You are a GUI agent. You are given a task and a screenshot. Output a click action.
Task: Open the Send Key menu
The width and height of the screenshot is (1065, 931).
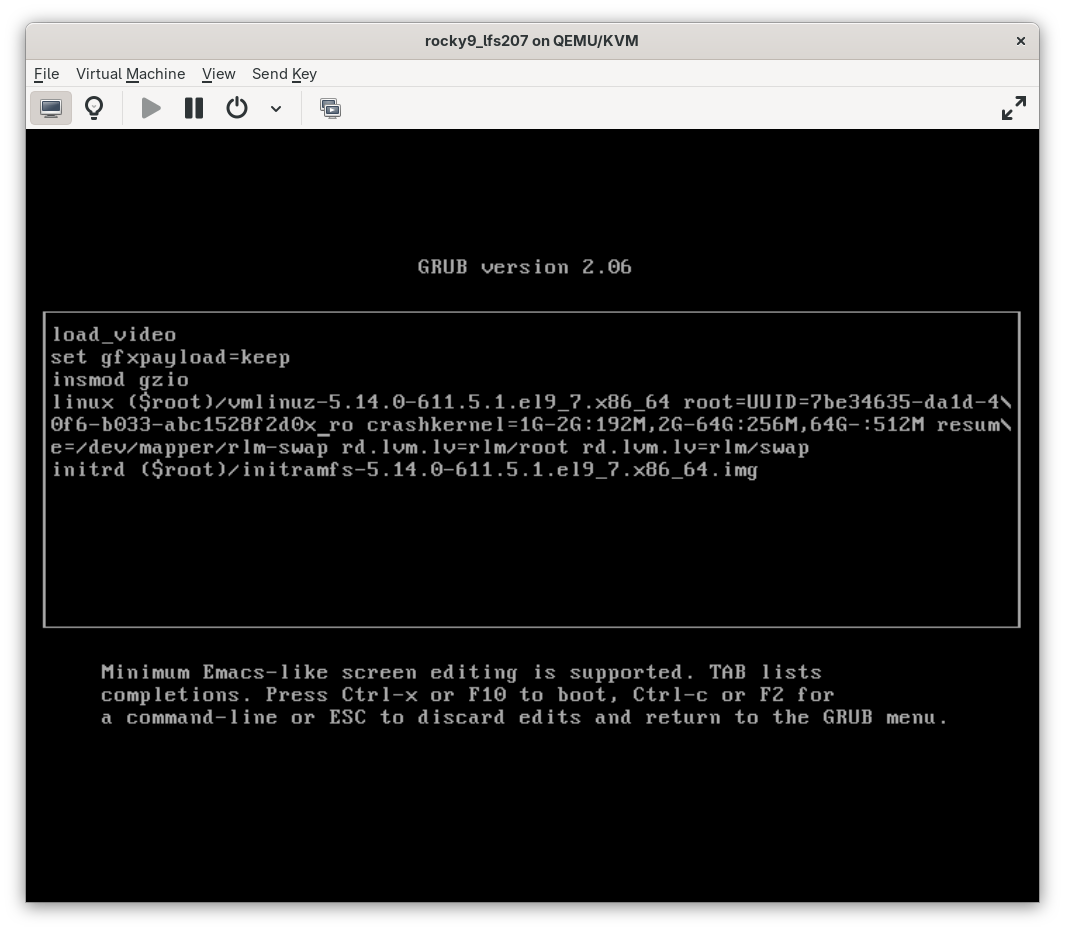284,74
